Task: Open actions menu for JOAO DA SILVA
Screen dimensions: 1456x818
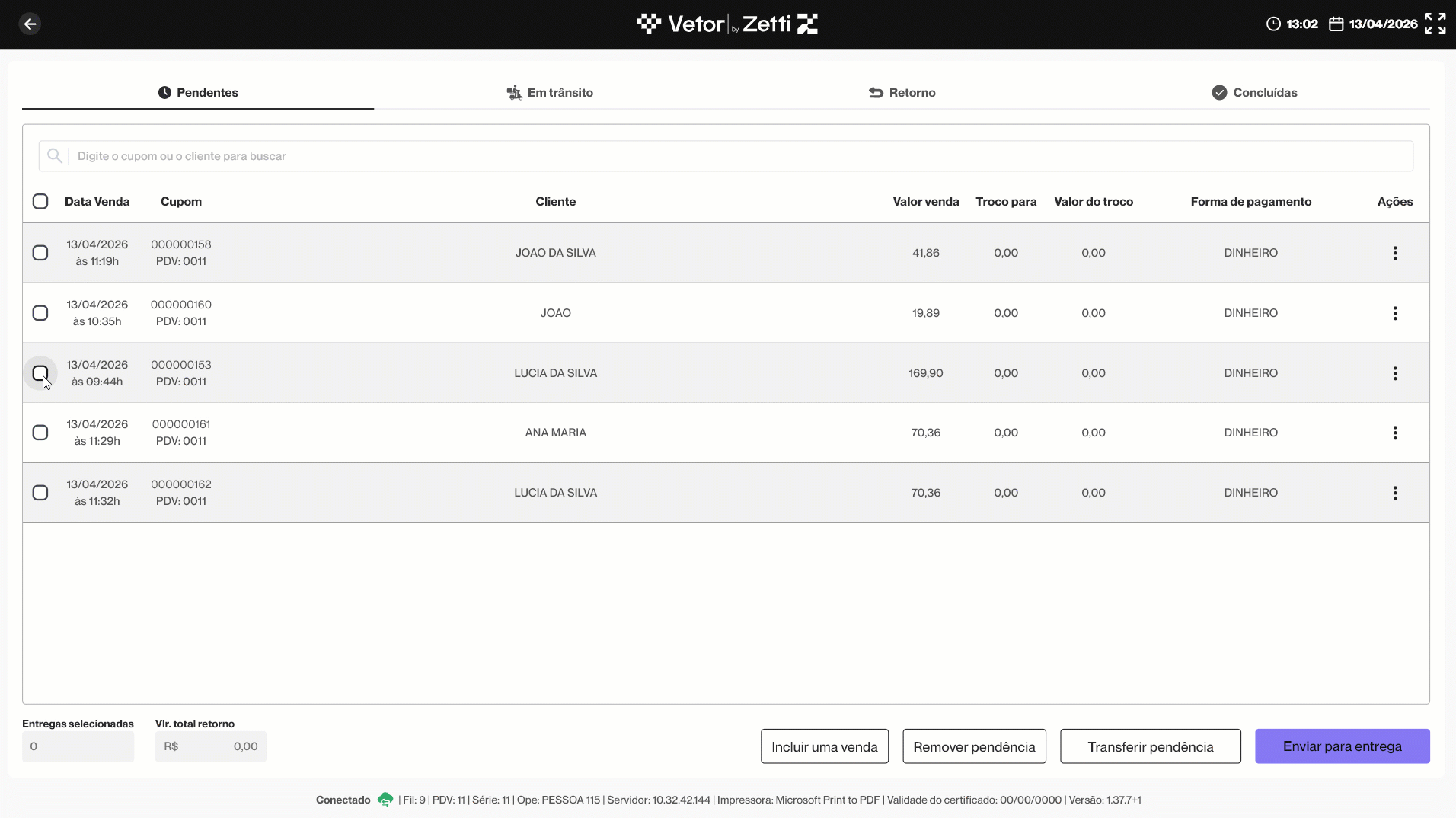Action: pos(1395,253)
